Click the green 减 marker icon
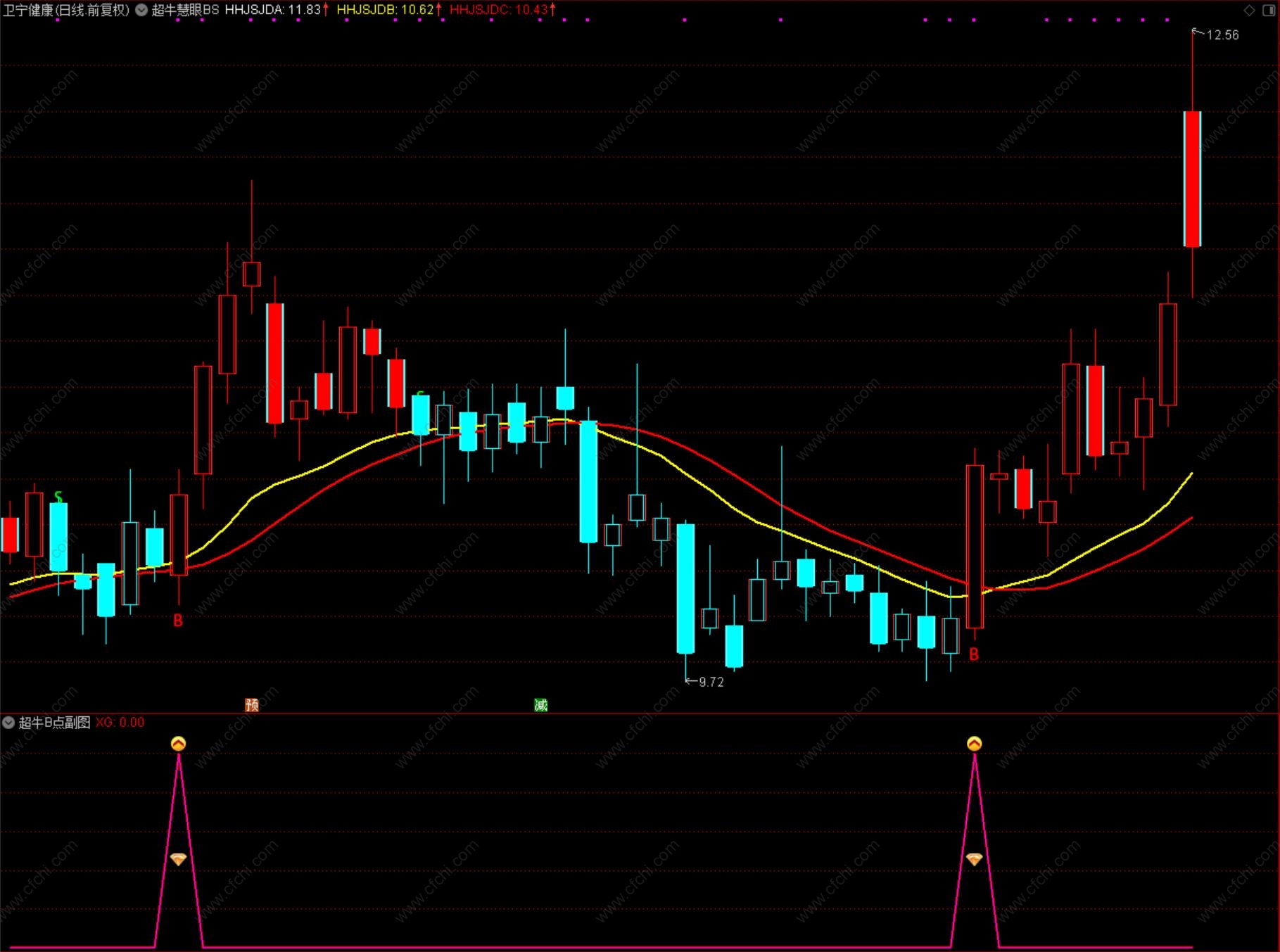This screenshot has width=1280, height=952. 540,705
